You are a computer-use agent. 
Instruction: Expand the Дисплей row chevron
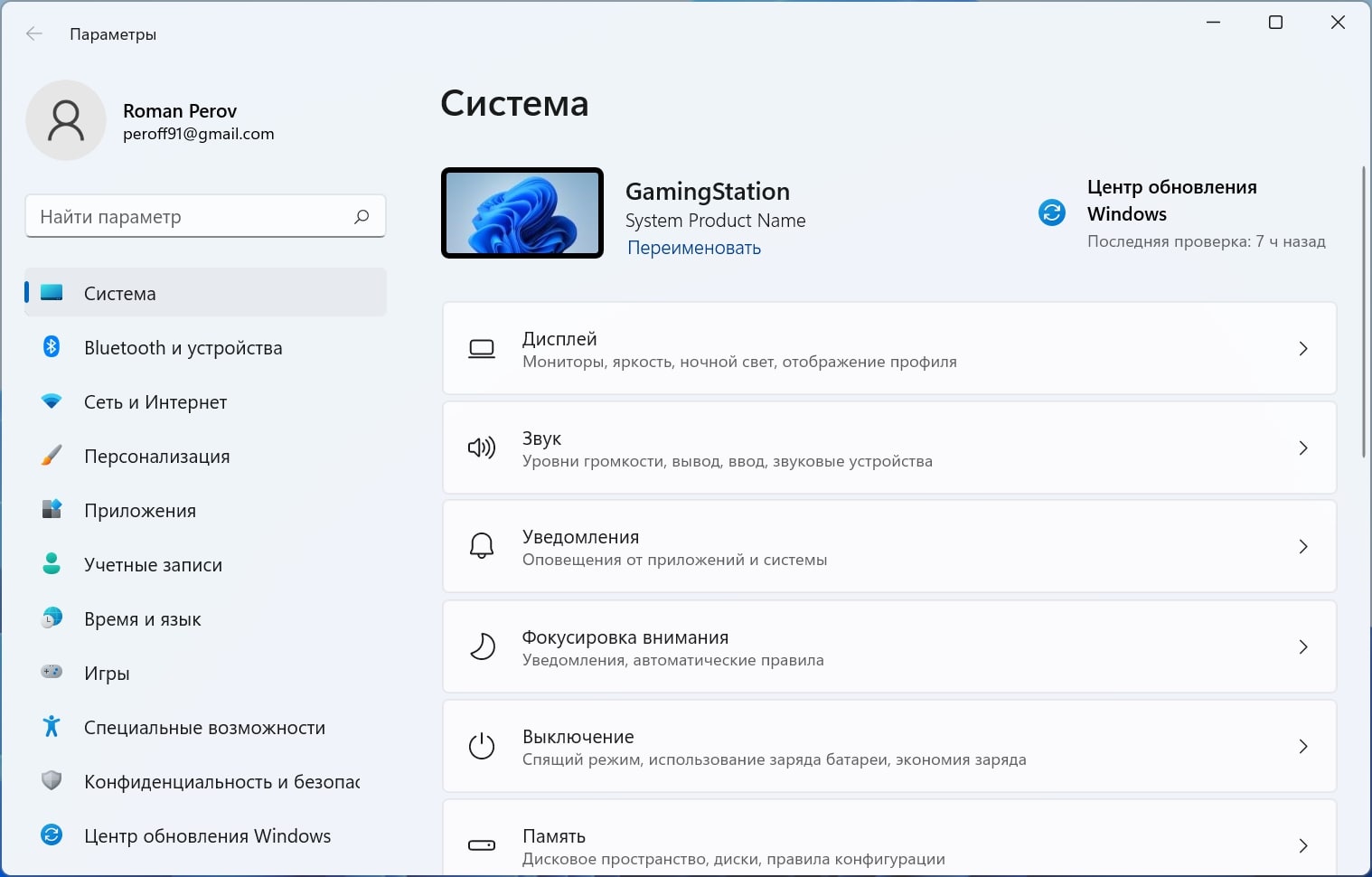tap(1303, 349)
